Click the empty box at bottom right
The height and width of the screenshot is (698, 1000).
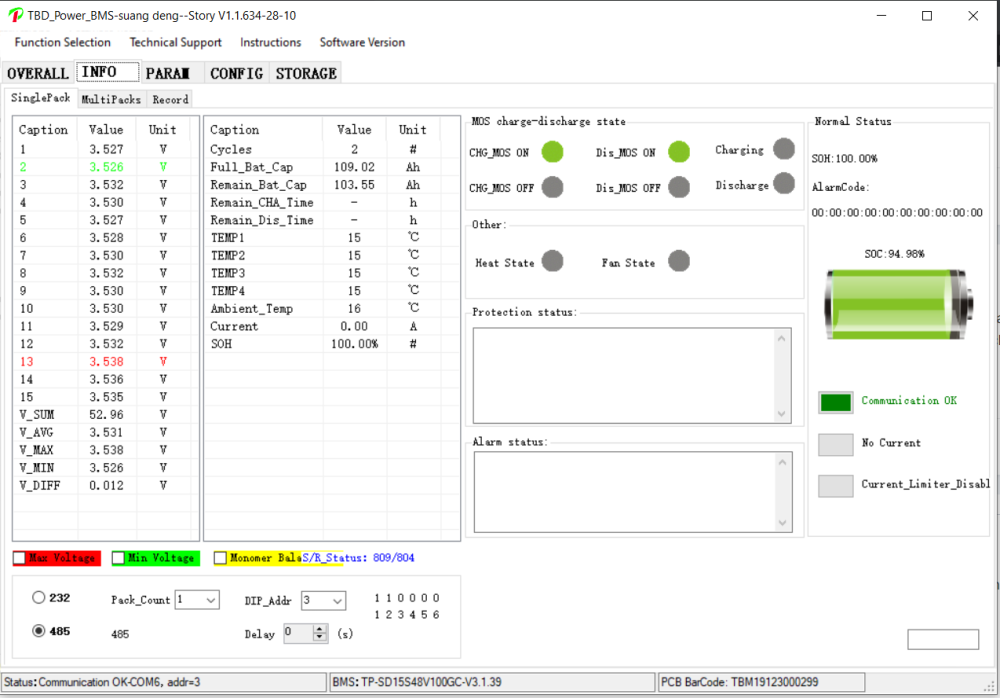coord(943,639)
